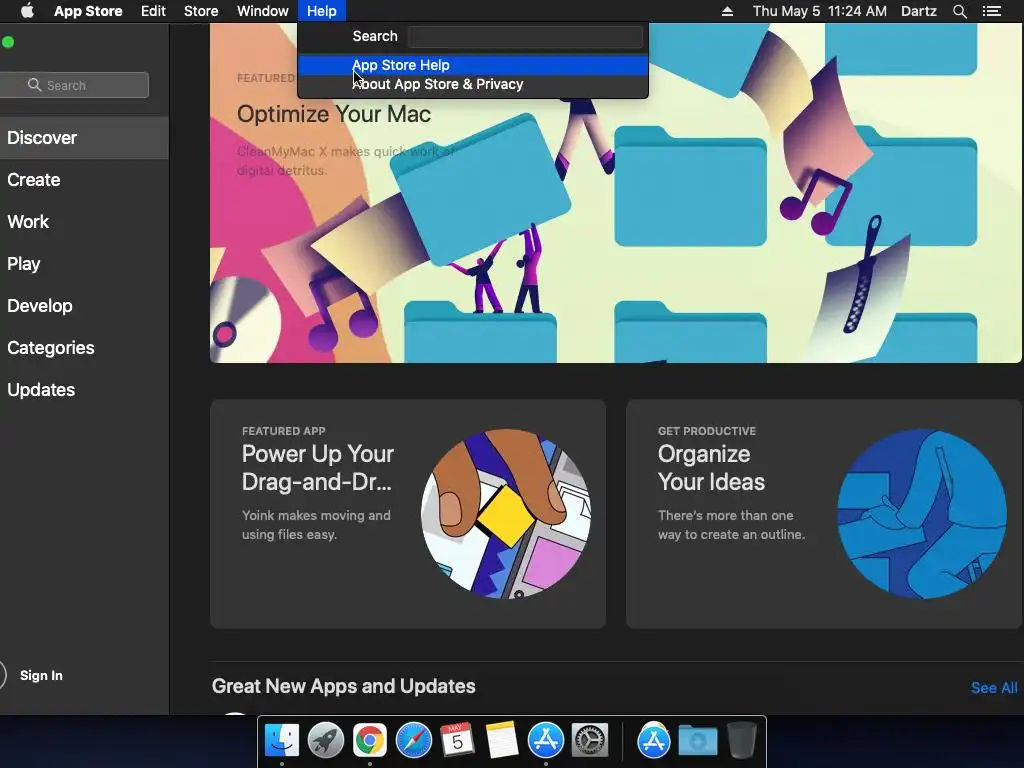Open Finder from the Dock
This screenshot has height=768, width=1024.
pos(281,741)
